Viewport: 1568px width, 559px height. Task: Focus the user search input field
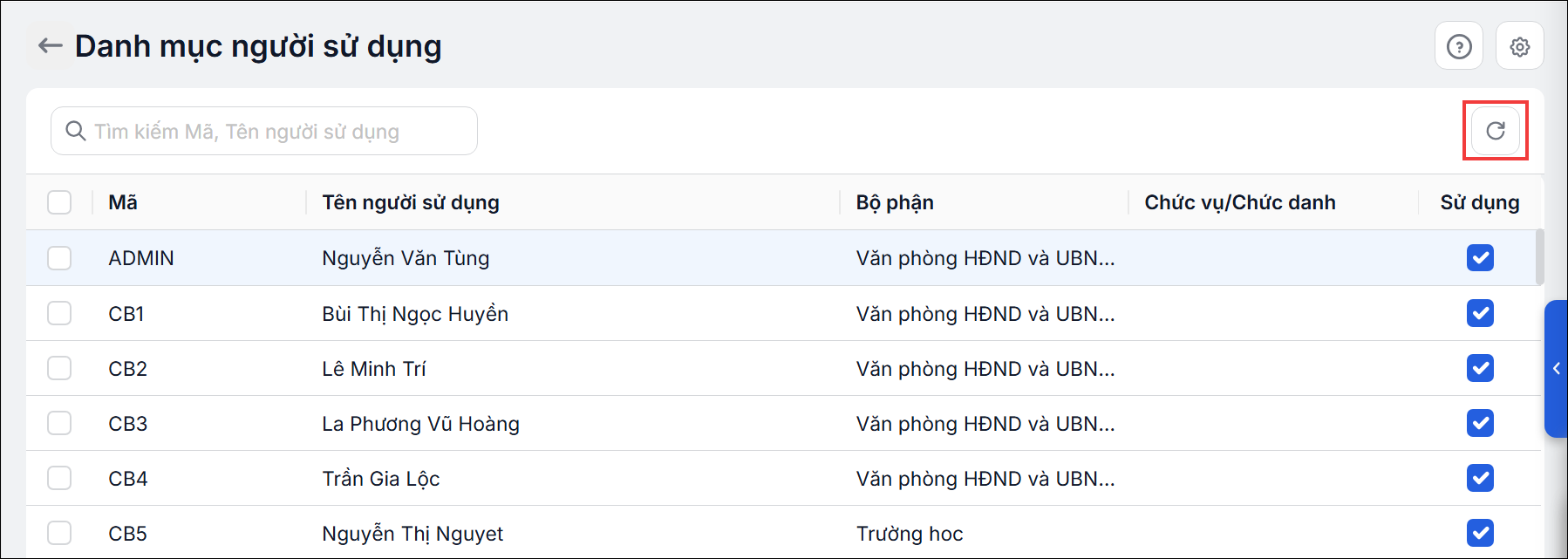264,131
